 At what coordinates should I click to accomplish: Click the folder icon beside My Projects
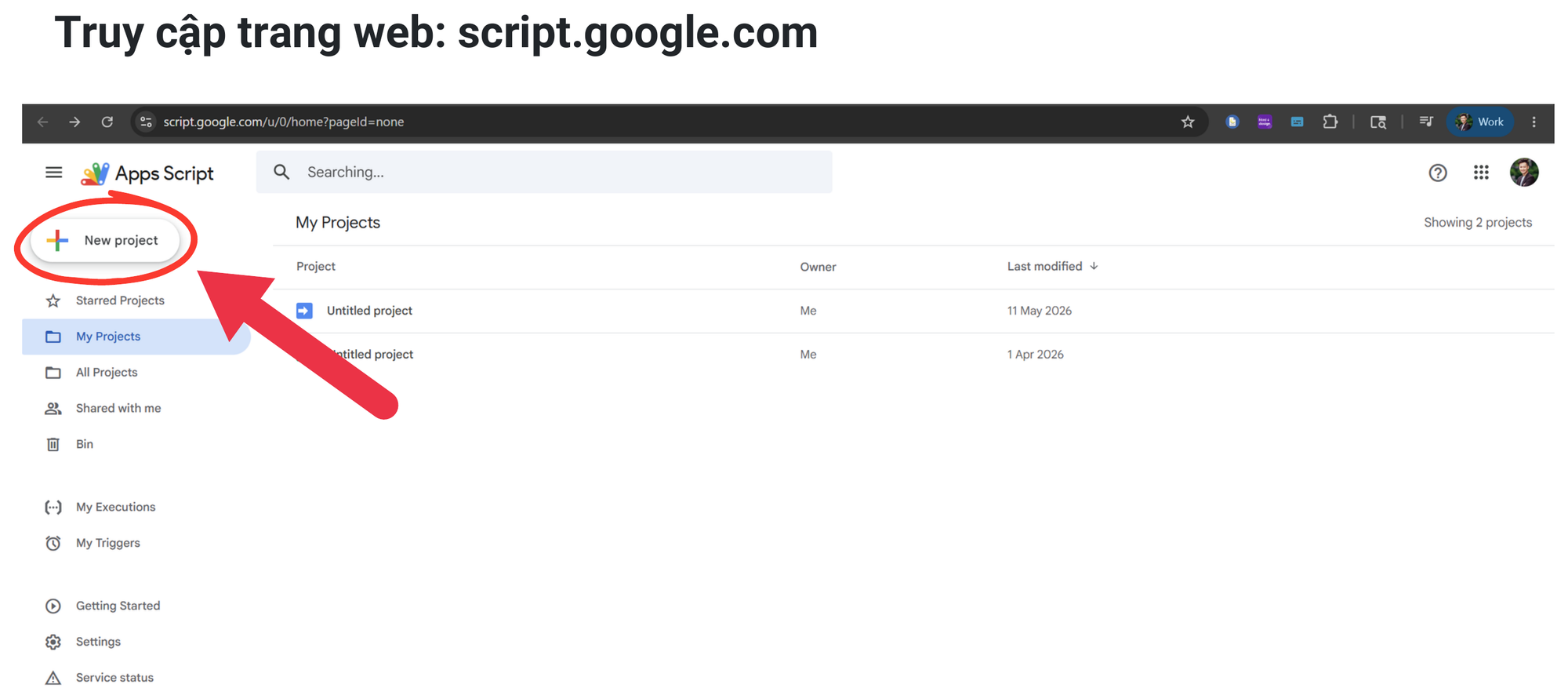[53, 337]
